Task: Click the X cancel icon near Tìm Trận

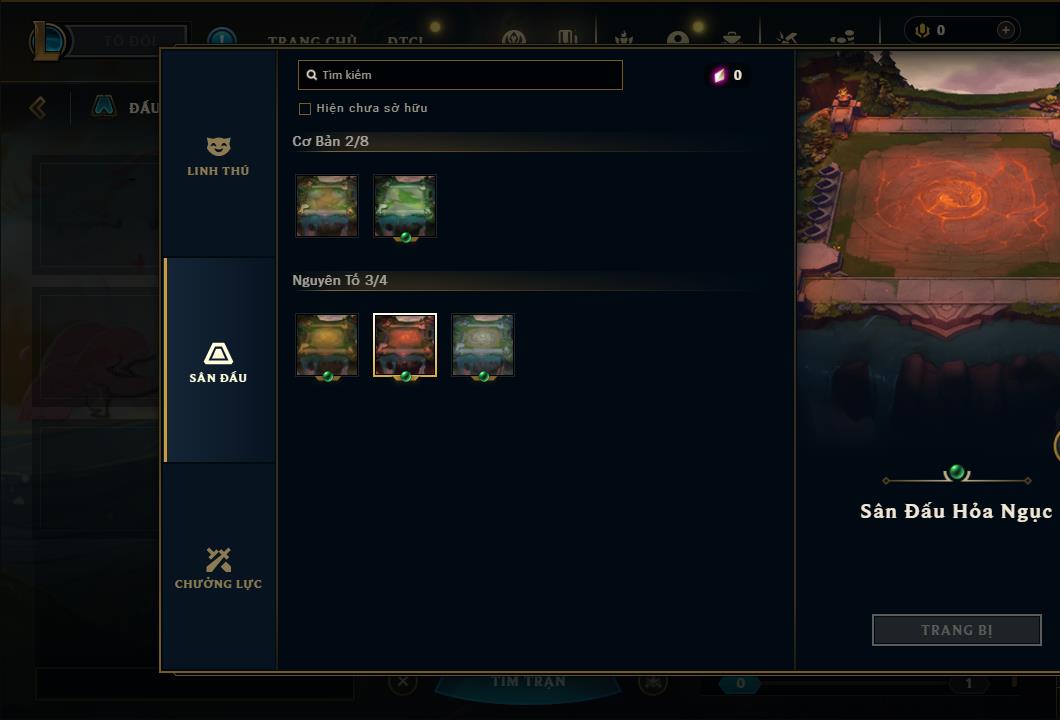Action: 403,681
